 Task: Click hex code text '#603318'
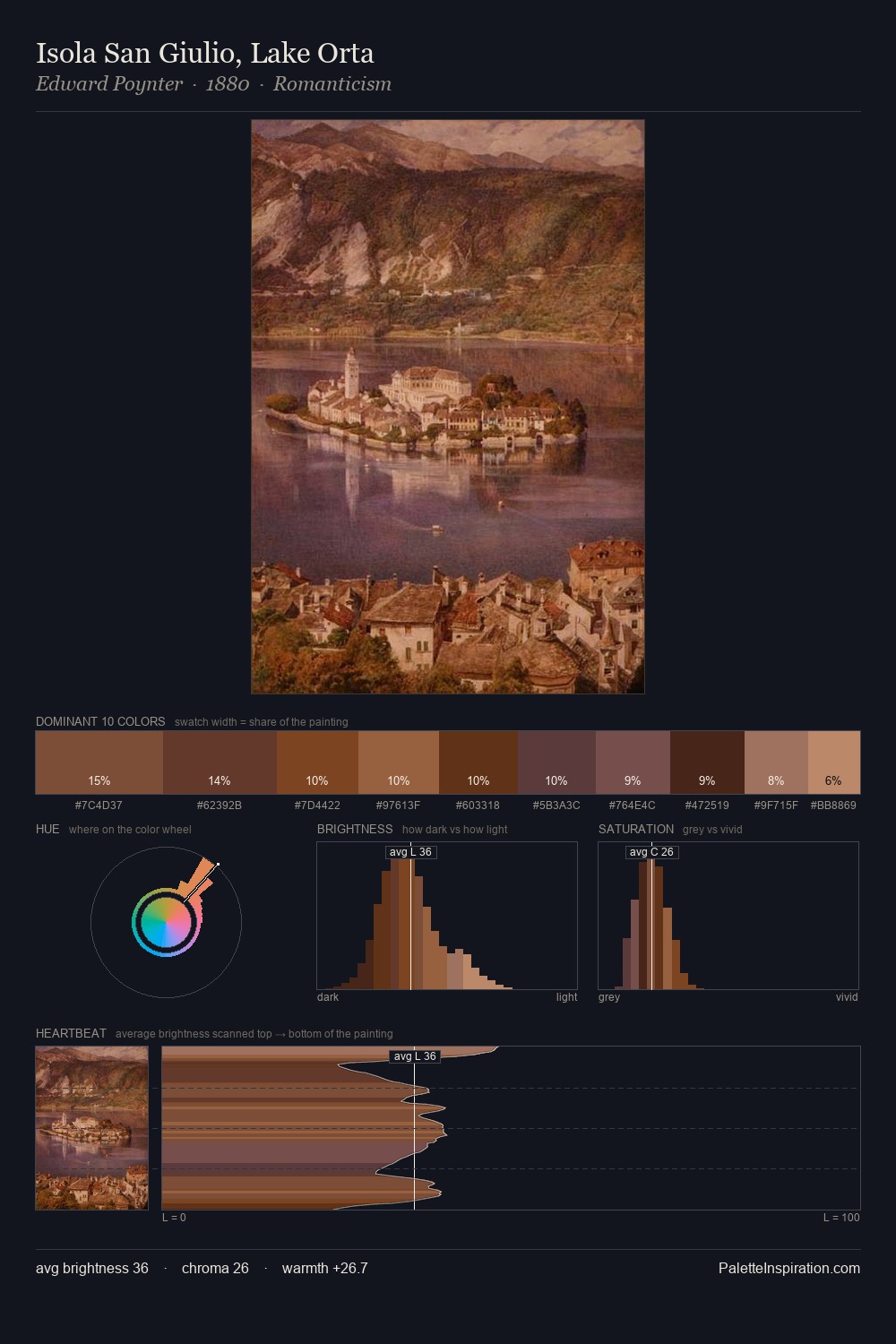click(478, 806)
